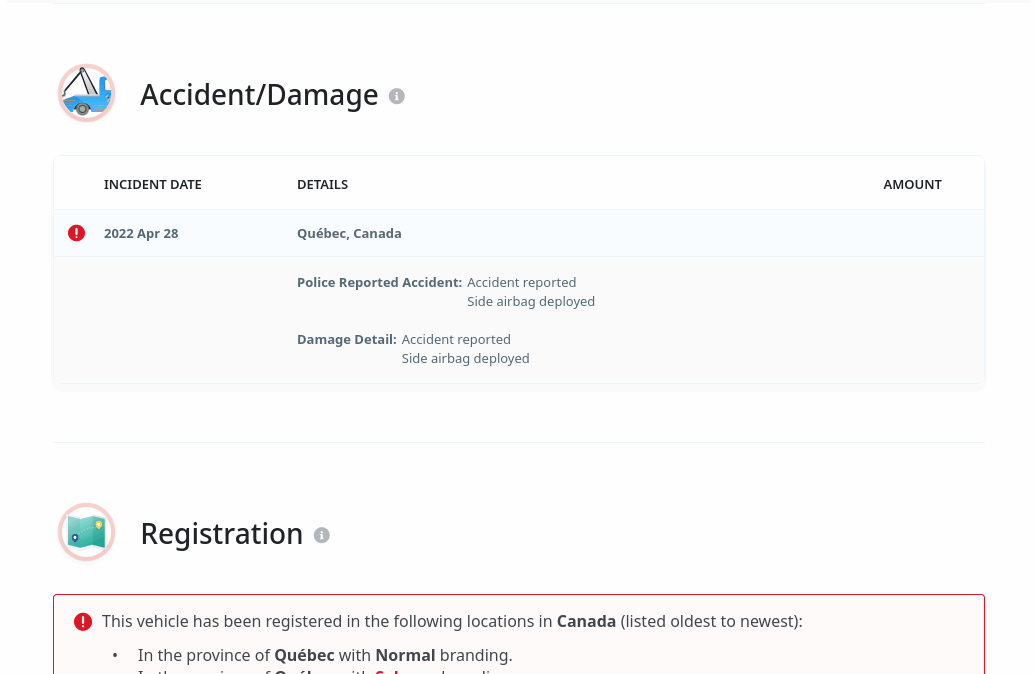Click the tow truck Accident/Damage icon
Screen dimensions: 1035x674
(x=86, y=93)
